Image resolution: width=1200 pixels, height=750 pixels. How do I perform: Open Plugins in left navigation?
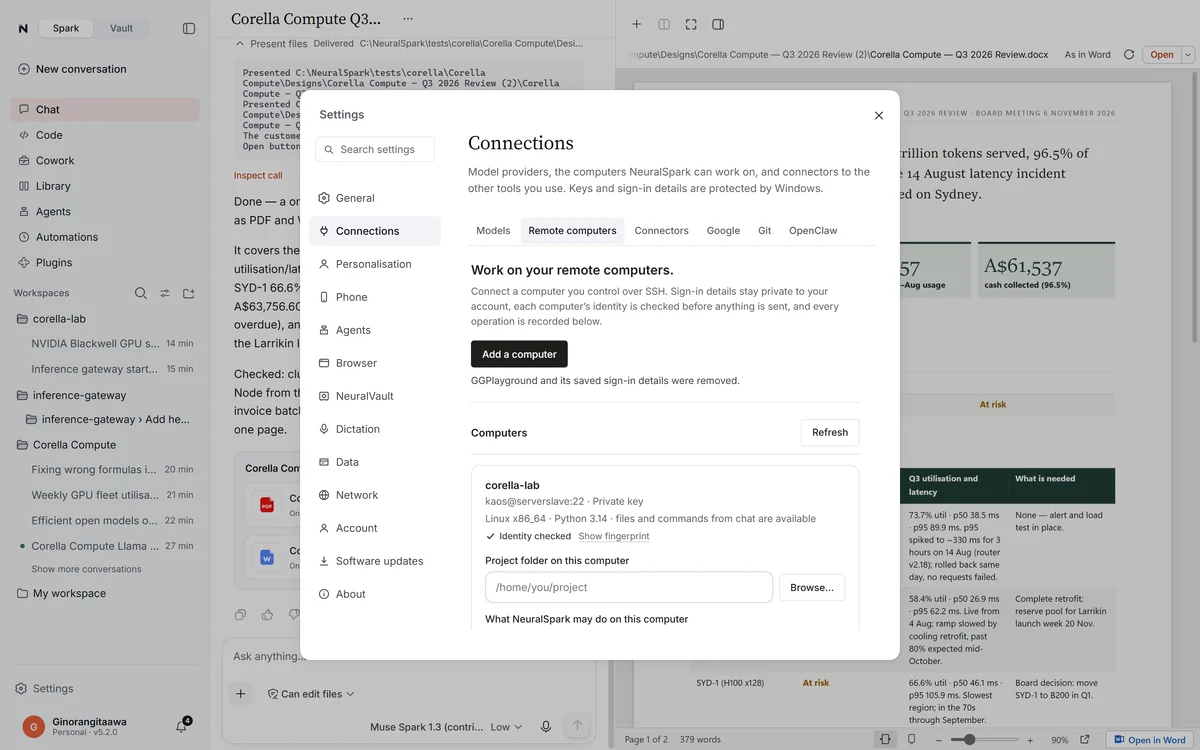105,262
